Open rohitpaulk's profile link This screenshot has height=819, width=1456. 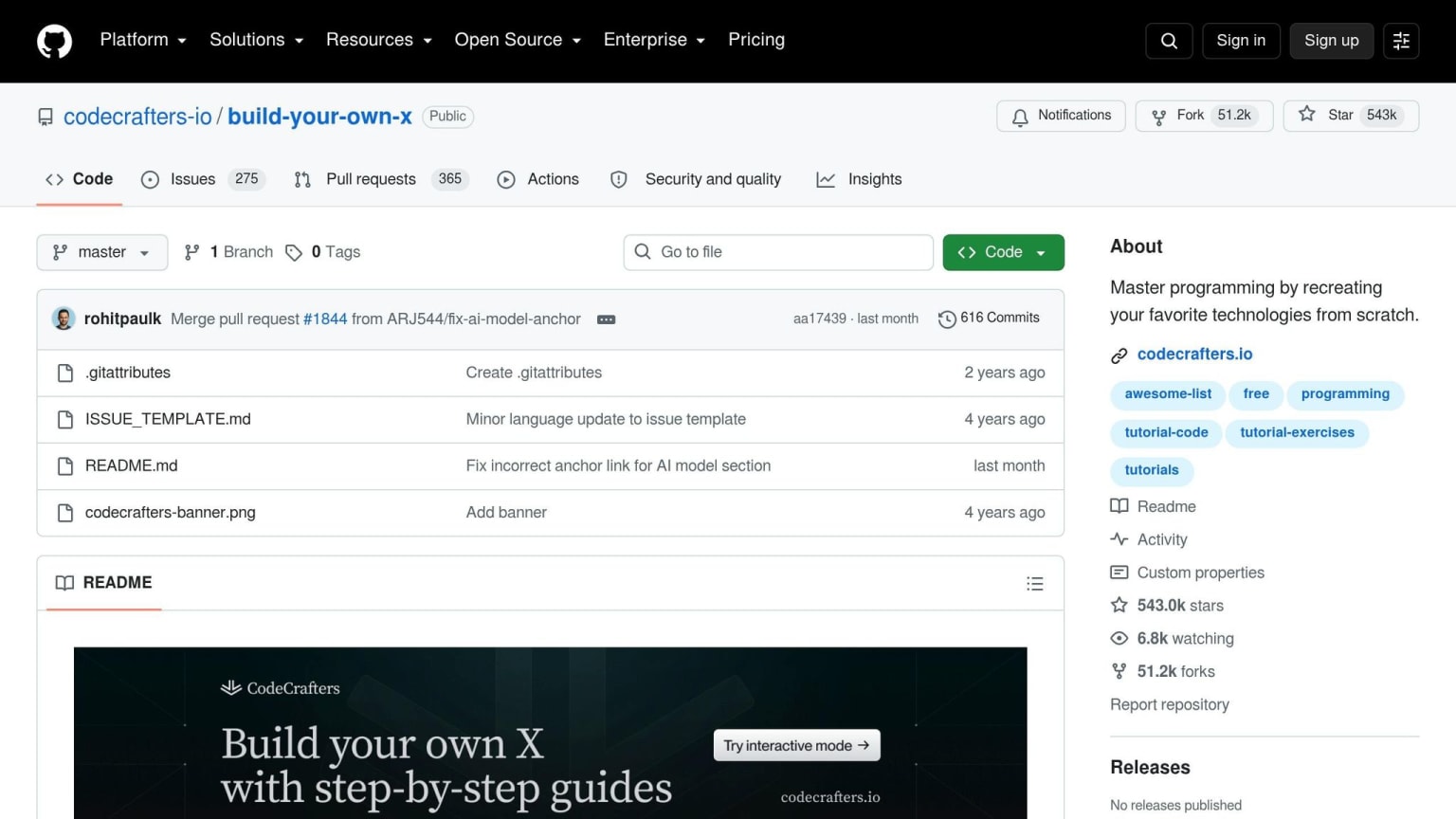coord(122,319)
